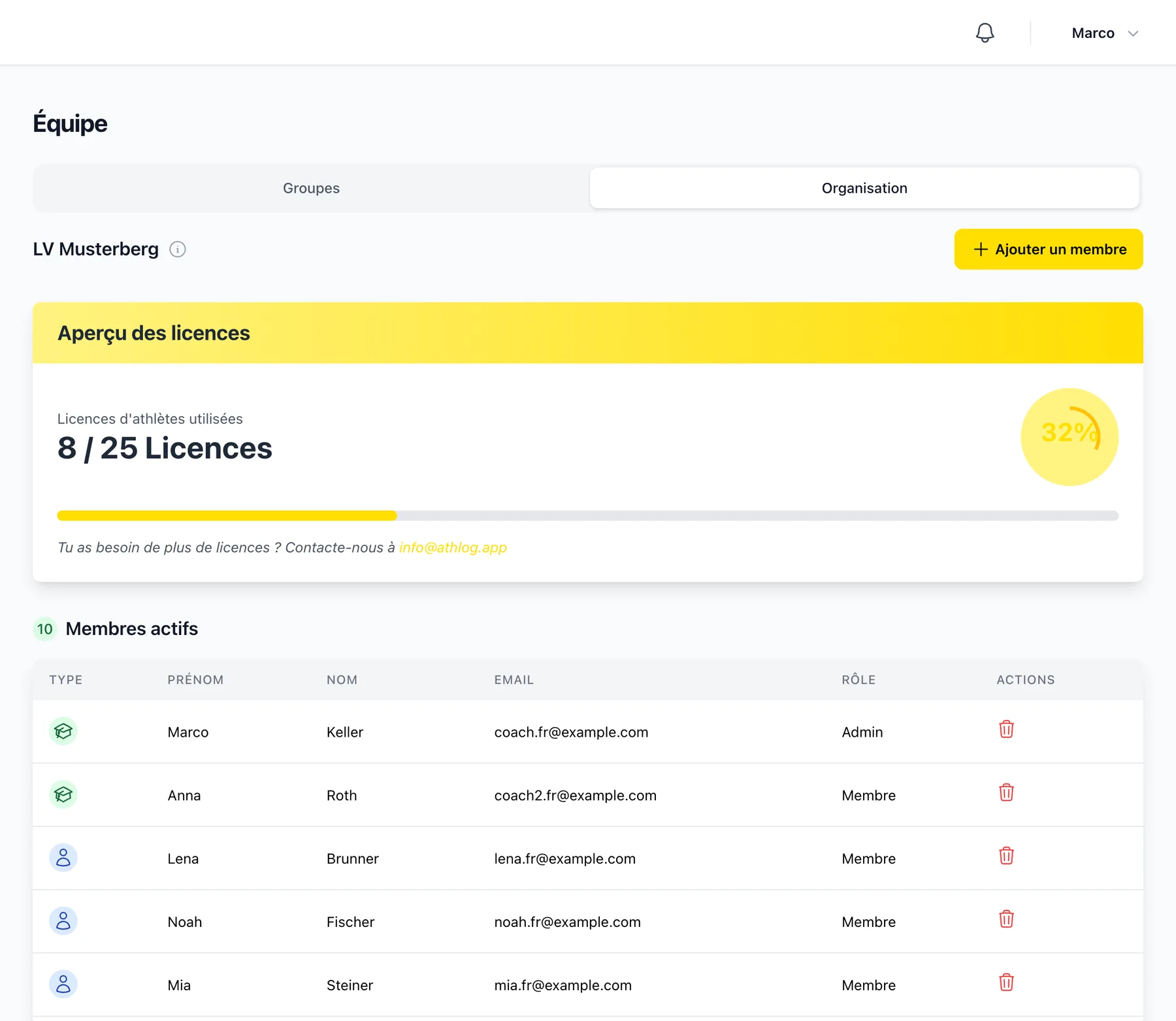Click the surname Steiner
Viewport: 1176px width, 1021px height.
pos(350,986)
